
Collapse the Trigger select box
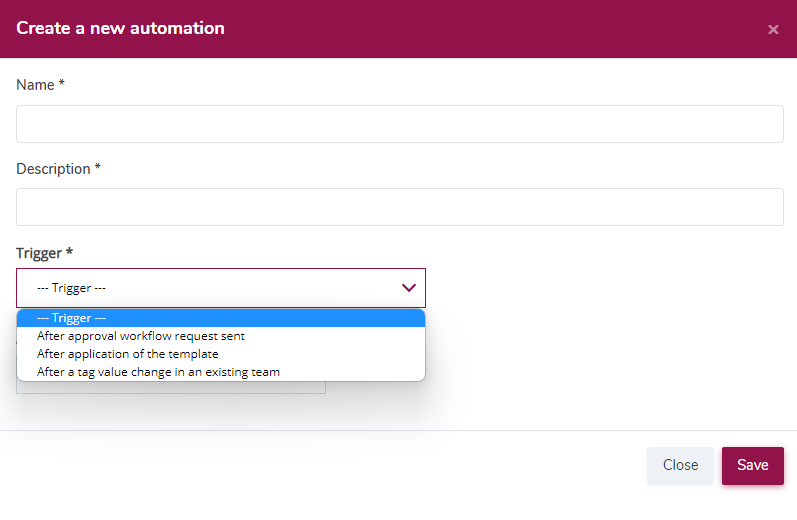tap(221, 288)
